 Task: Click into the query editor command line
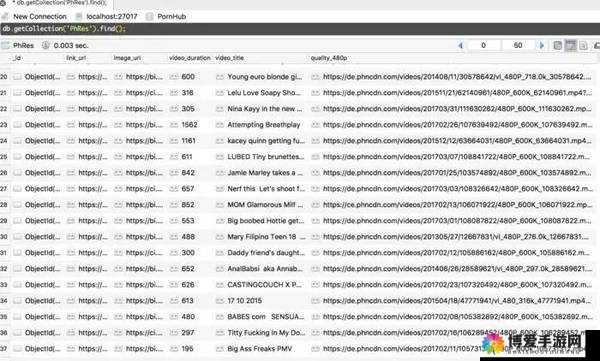(300, 29)
